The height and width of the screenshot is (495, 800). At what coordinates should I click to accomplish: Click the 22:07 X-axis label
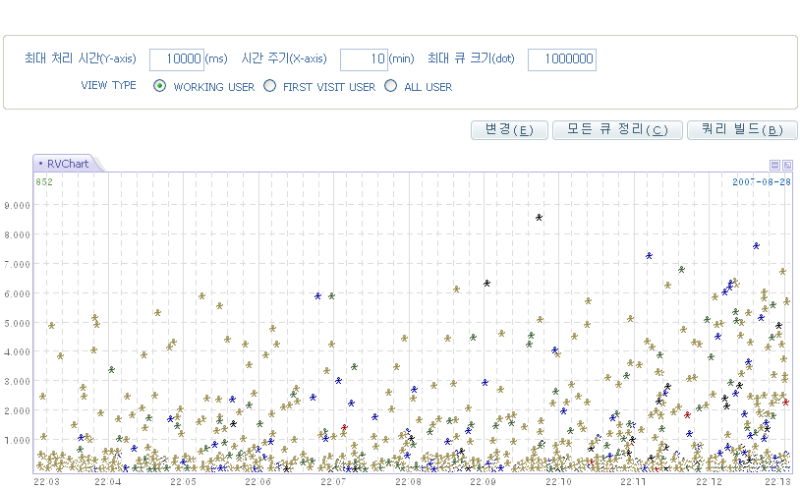(x=333, y=482)
